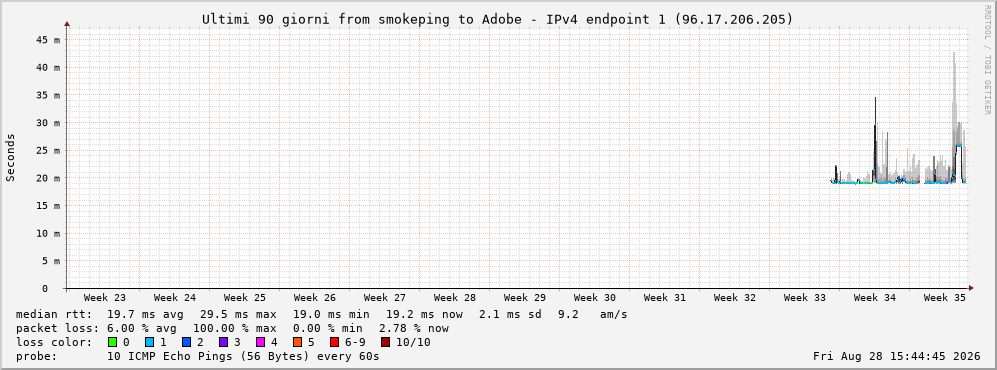Viewport: 997px width, 370px height.
Task: Click the RRDTOOL / TOBI OETIKER watermark
Action: (987, 59)
